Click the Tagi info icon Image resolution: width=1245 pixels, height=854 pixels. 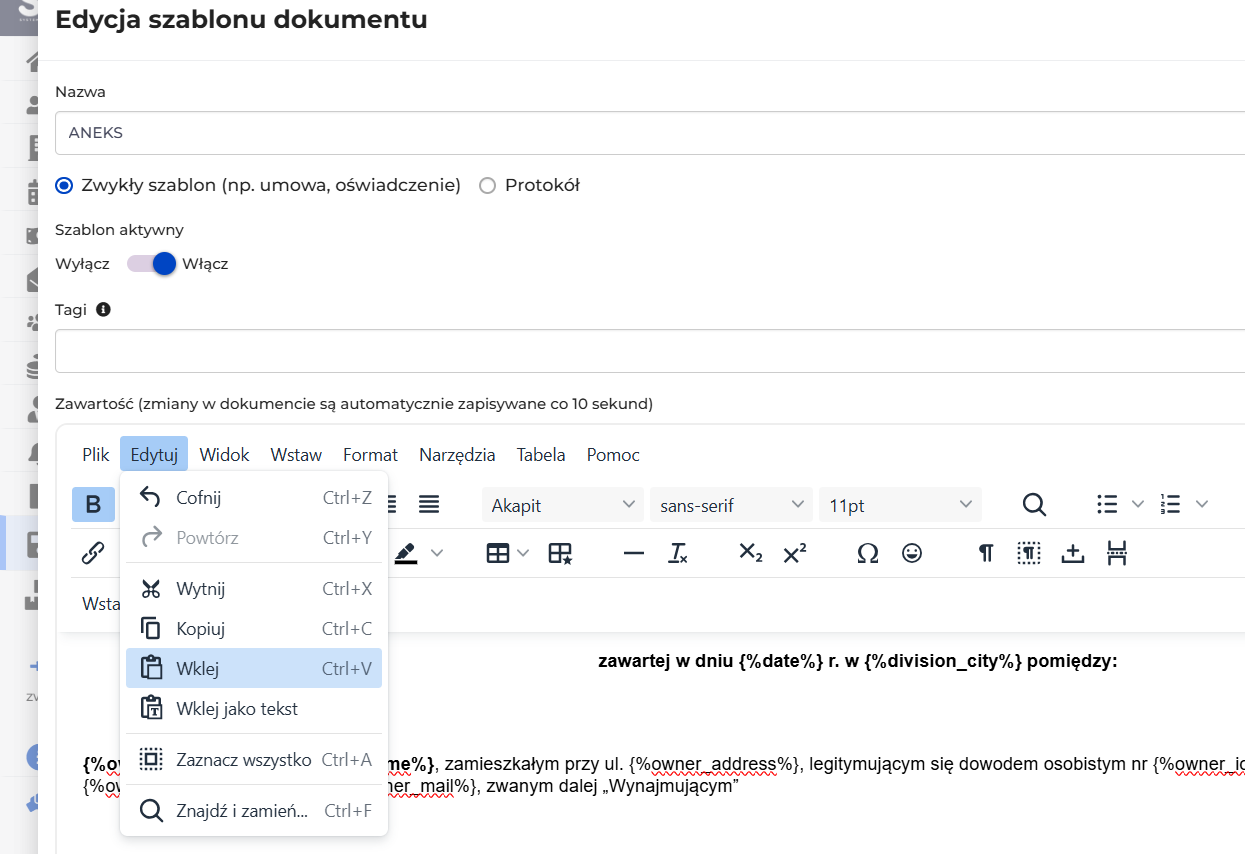(103, 309)
